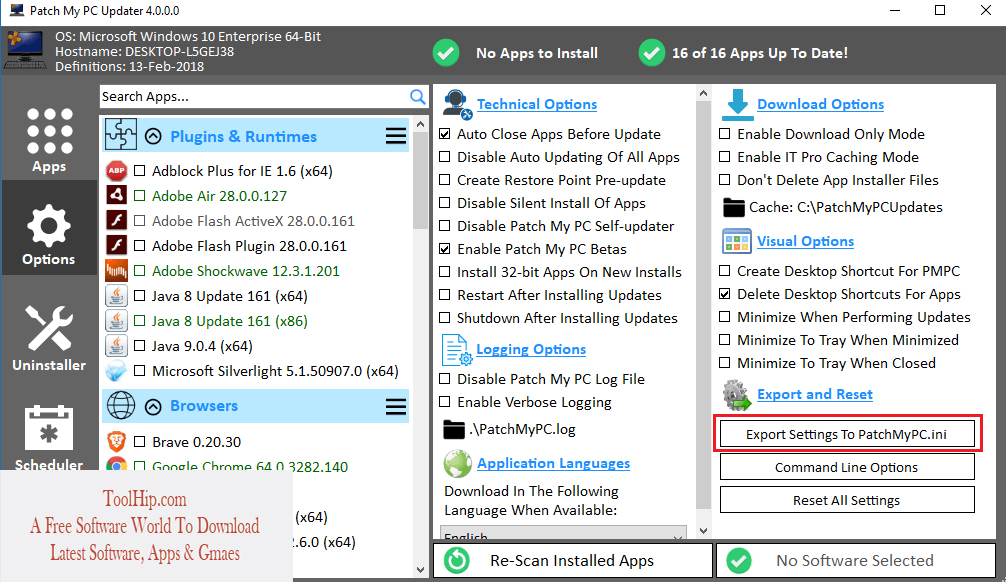
Task: Open the Download Options link
Action: click(820, 105)
